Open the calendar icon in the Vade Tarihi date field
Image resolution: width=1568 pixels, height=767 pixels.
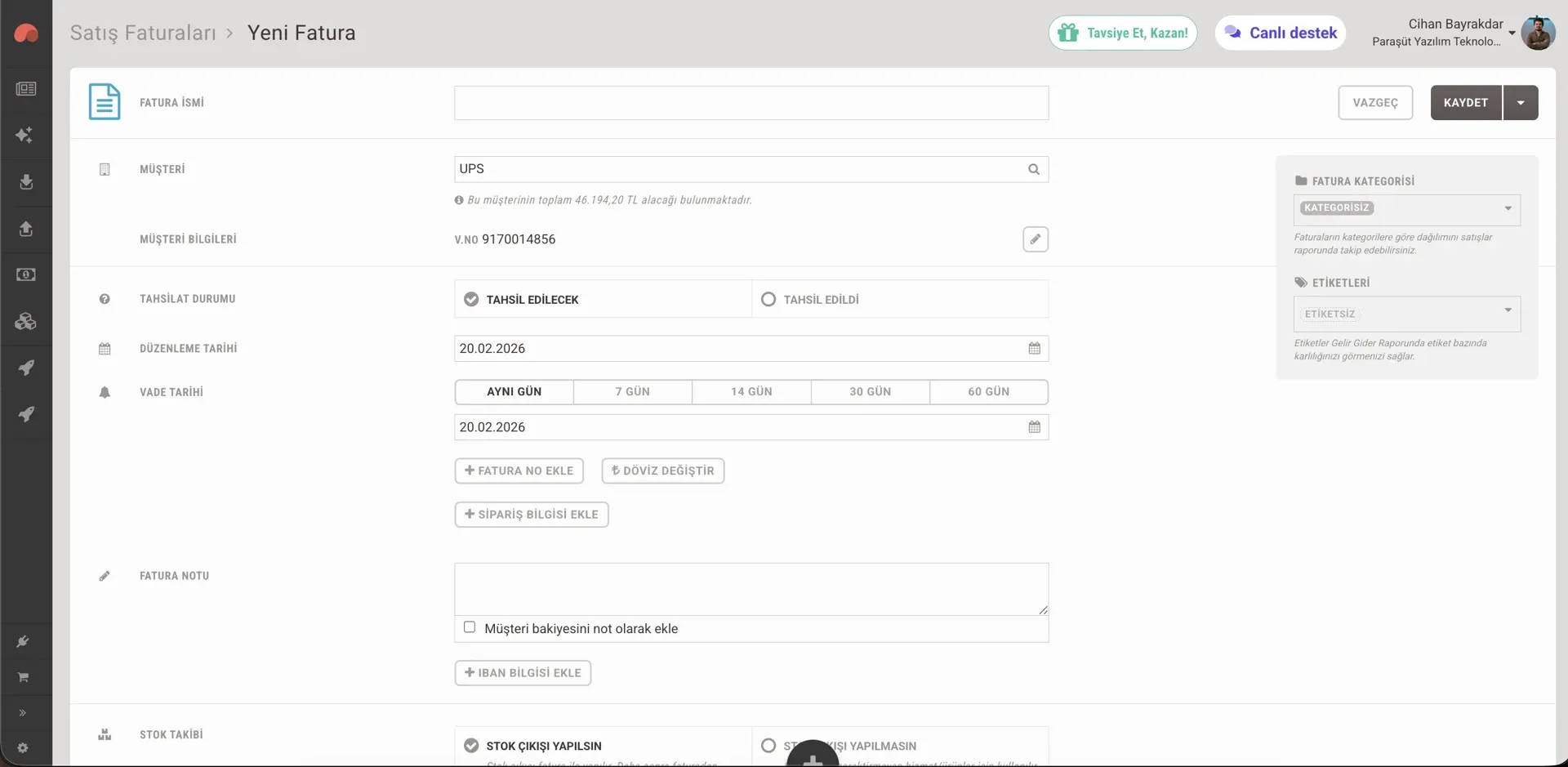(x=1035, y=427)
